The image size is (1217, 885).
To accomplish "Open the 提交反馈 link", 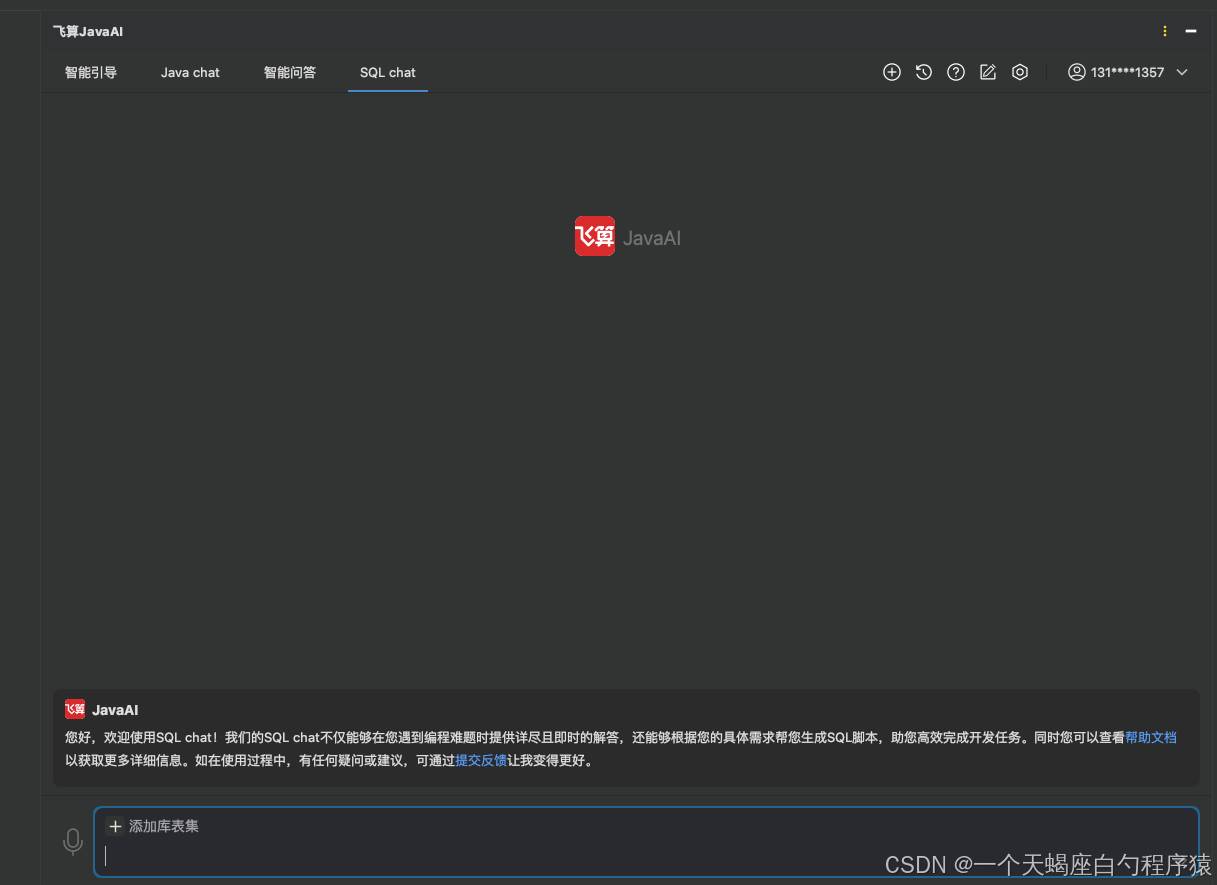I will tap(481, 761).
